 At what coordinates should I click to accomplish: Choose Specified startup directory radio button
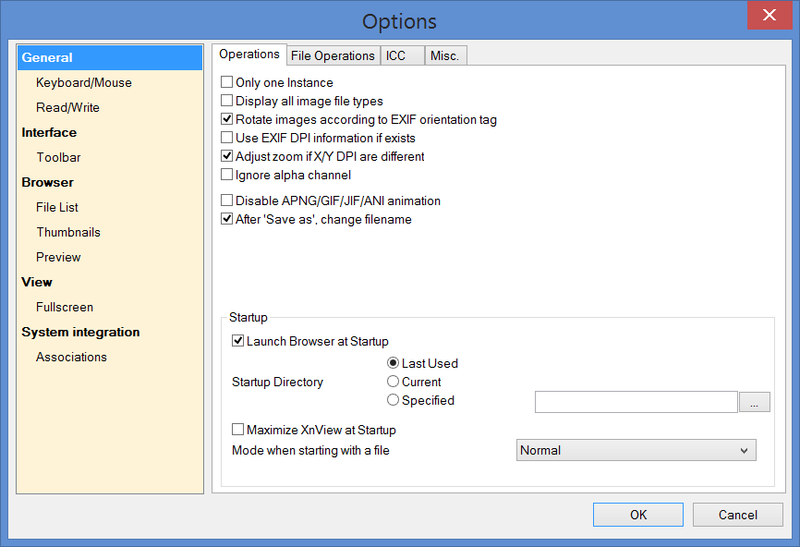click(393, 401)
